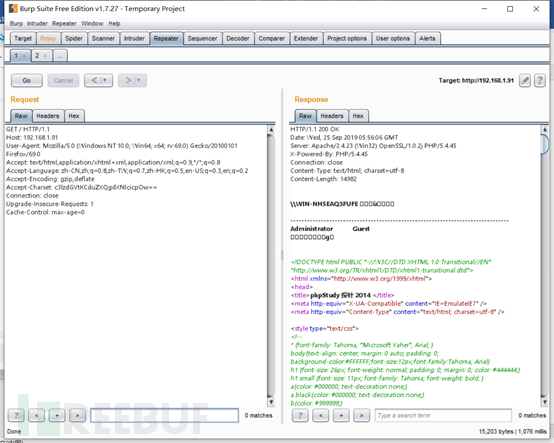Click the request pane scrollbar up arrow
Image resolution: width=554 pixels, height=443 pixels.
(271, 130)
